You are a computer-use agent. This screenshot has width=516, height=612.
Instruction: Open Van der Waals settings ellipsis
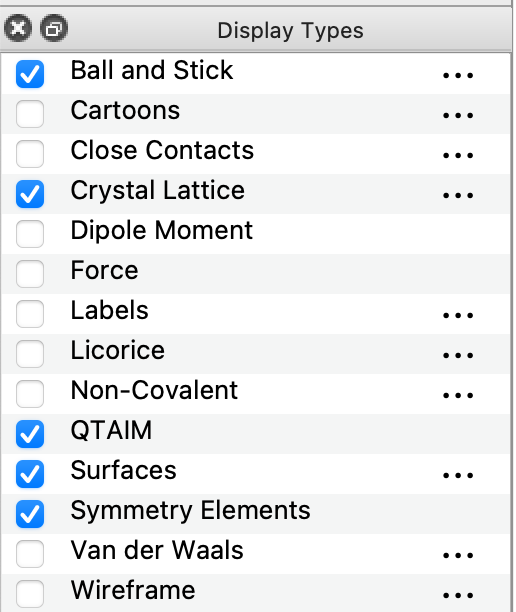point(458,555)
